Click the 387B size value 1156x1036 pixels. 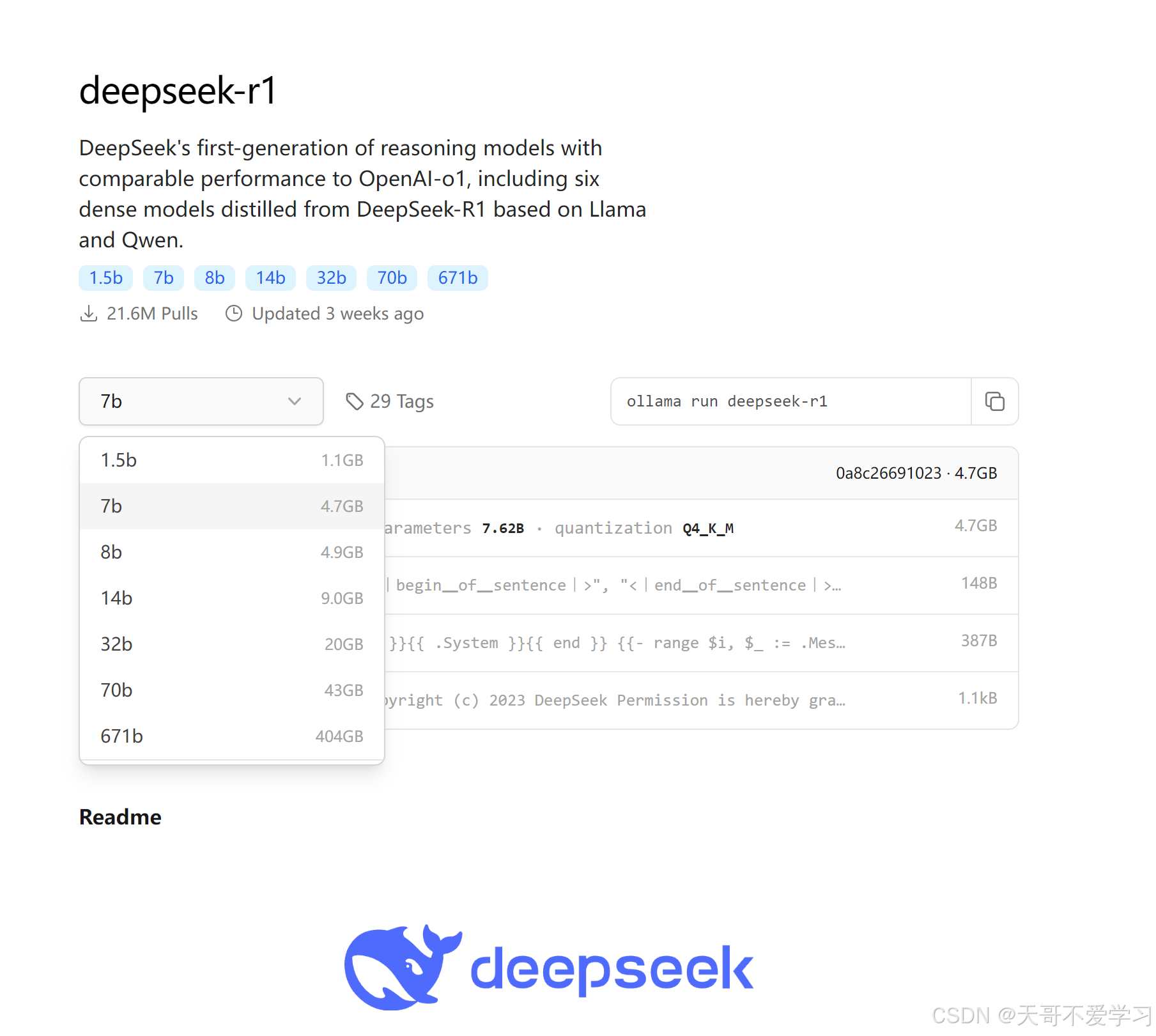click(x=979, y=640)
